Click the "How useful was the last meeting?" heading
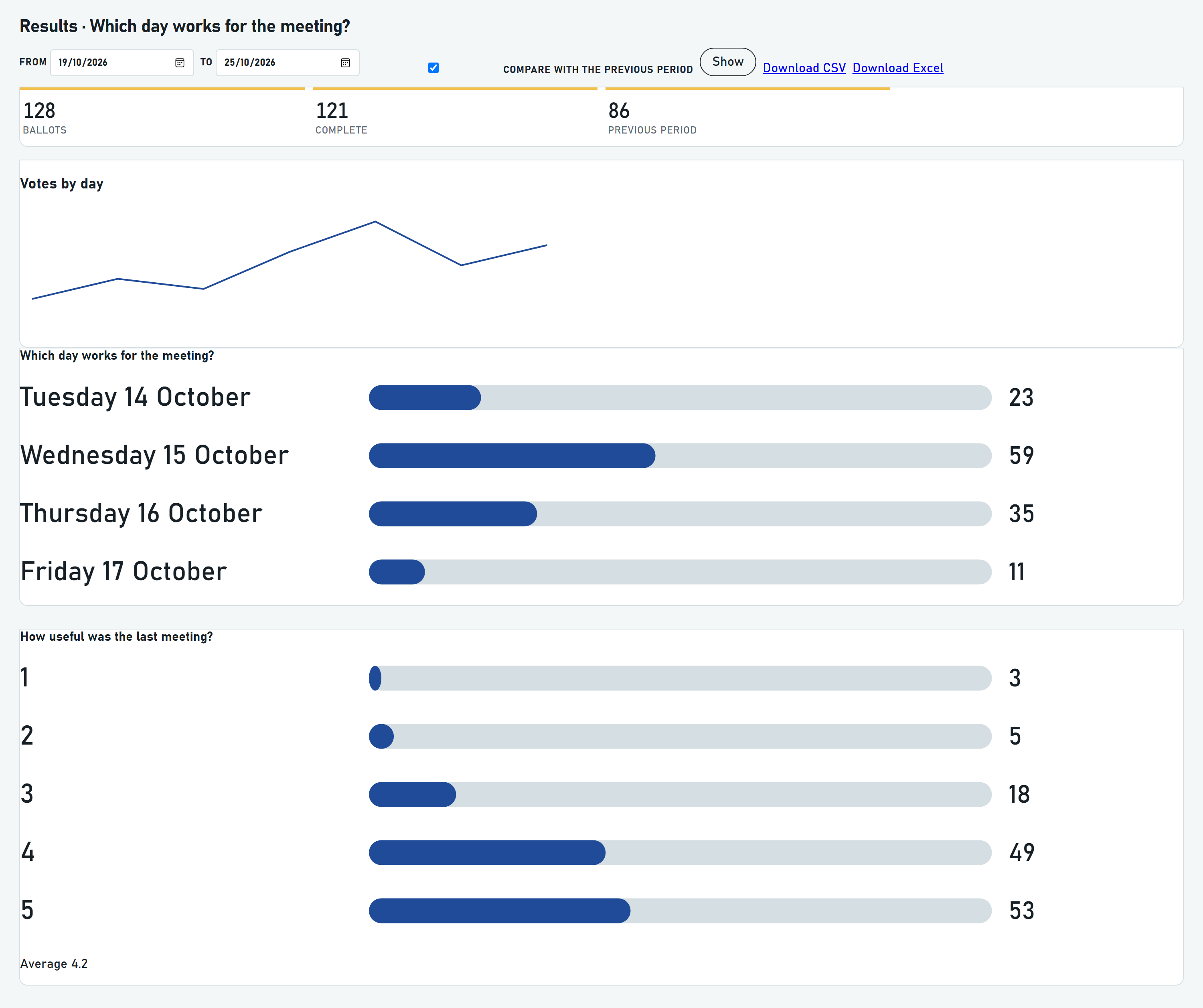1203x1008 pixels. tap(116, 637)
